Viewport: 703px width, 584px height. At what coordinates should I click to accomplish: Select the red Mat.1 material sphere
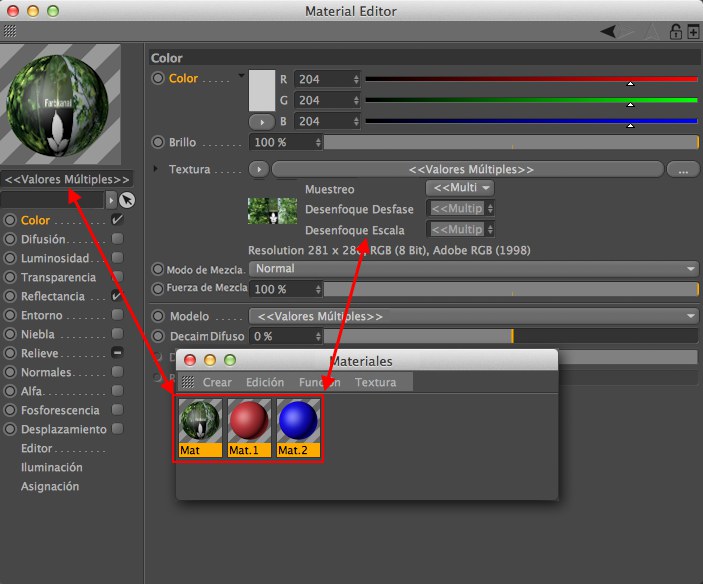pyautogui.click(x=249, y=420)
